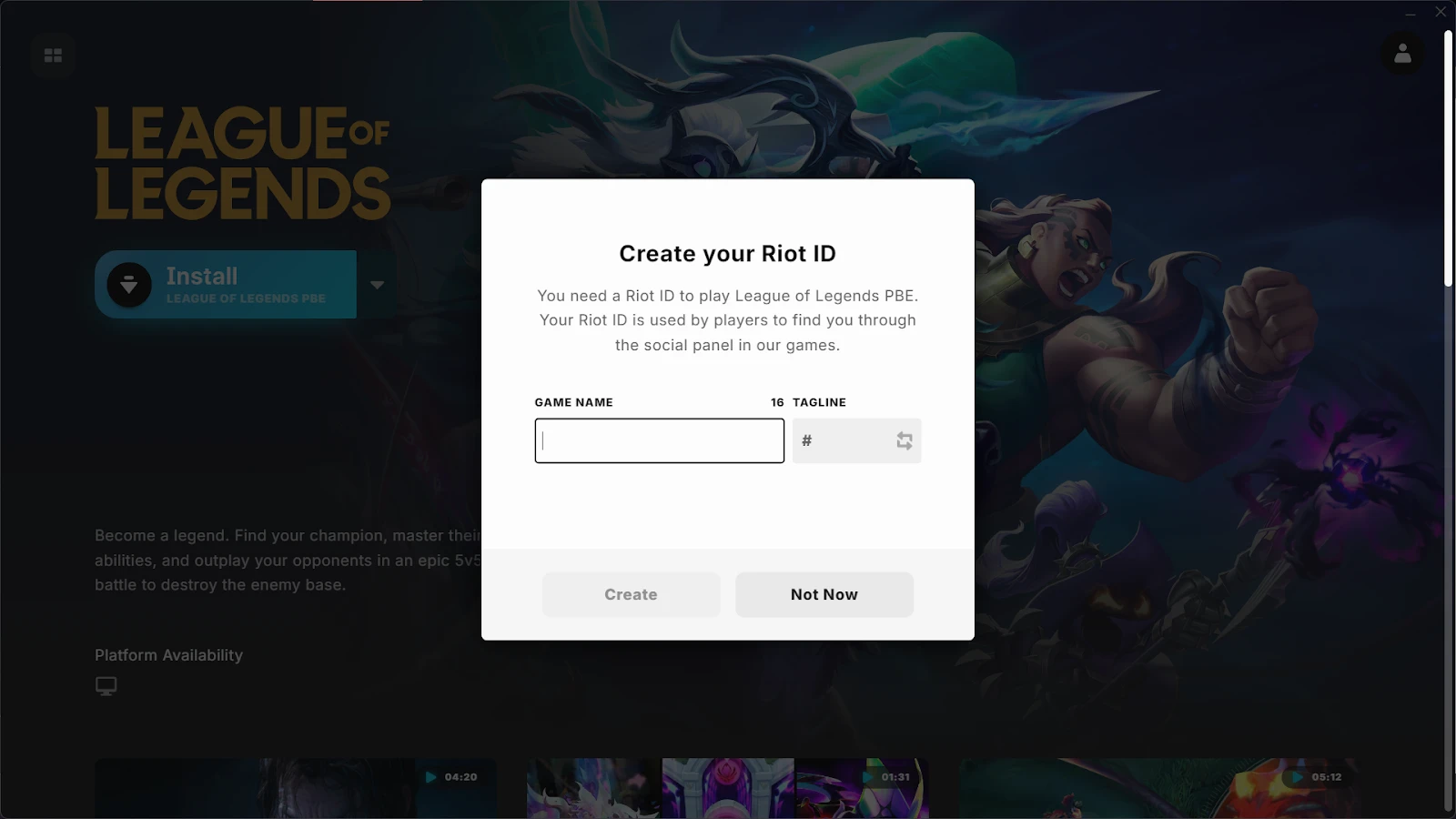Click the League of Legends logo
The image size is (1456, 819).
[x=243, y=163]
